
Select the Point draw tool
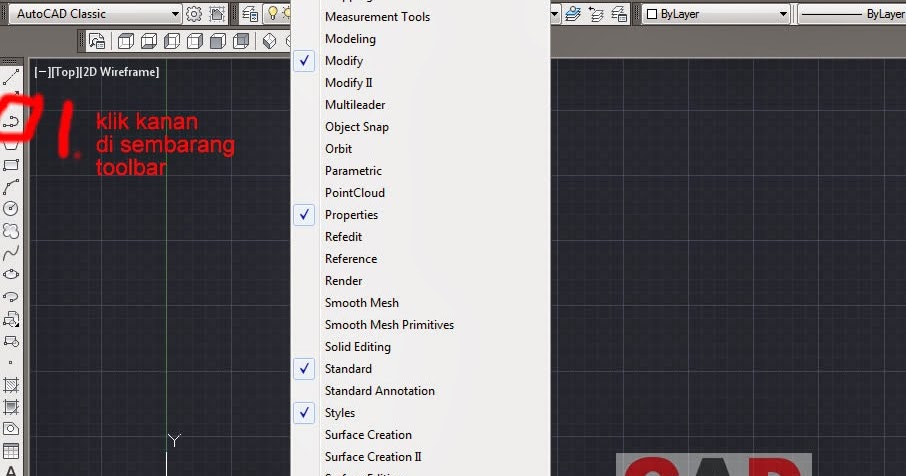(x=11, y=363)
